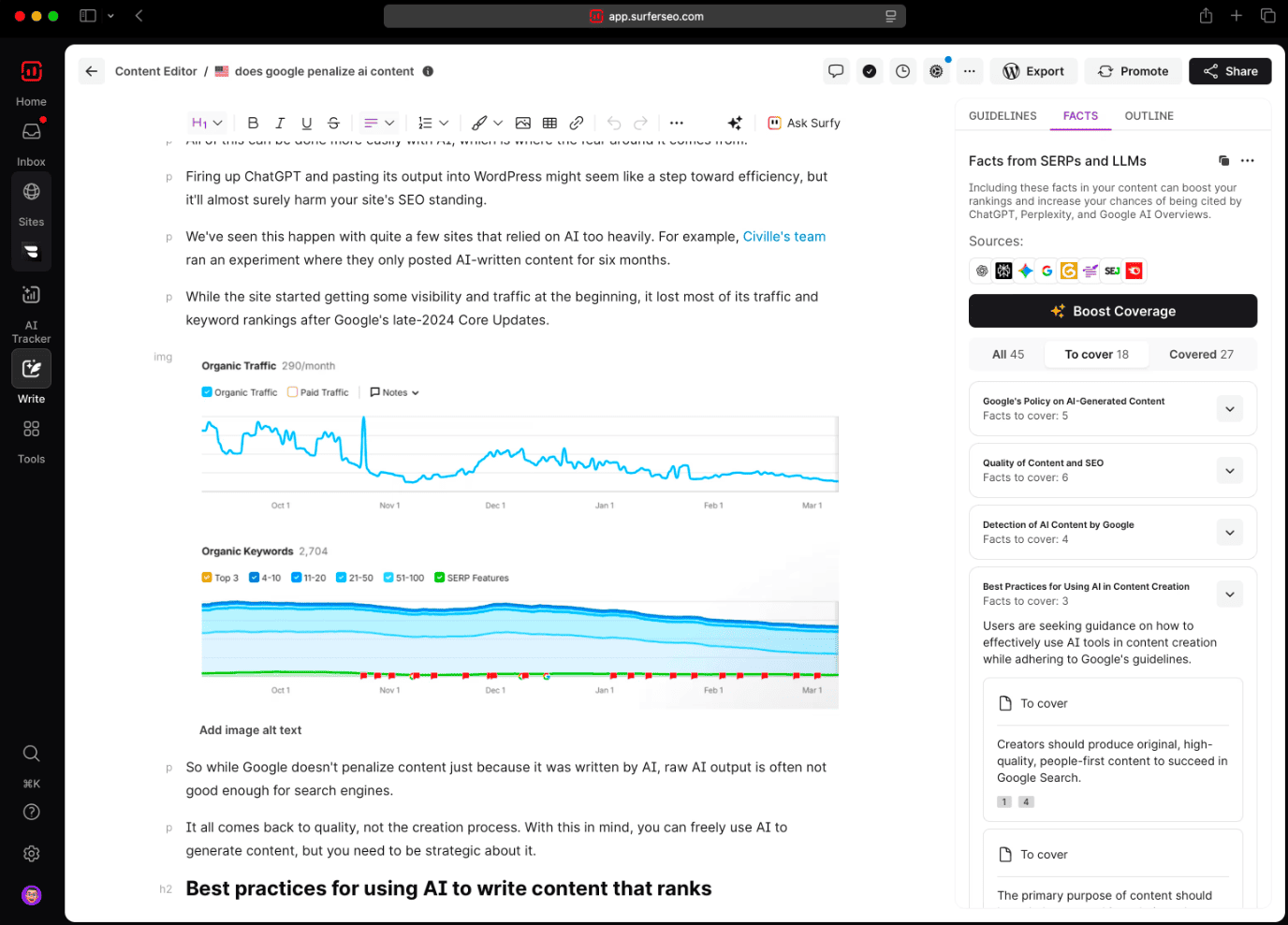1288x925 pixels.
Task: Insert a table from toolbar
Action: pos(549,123)
